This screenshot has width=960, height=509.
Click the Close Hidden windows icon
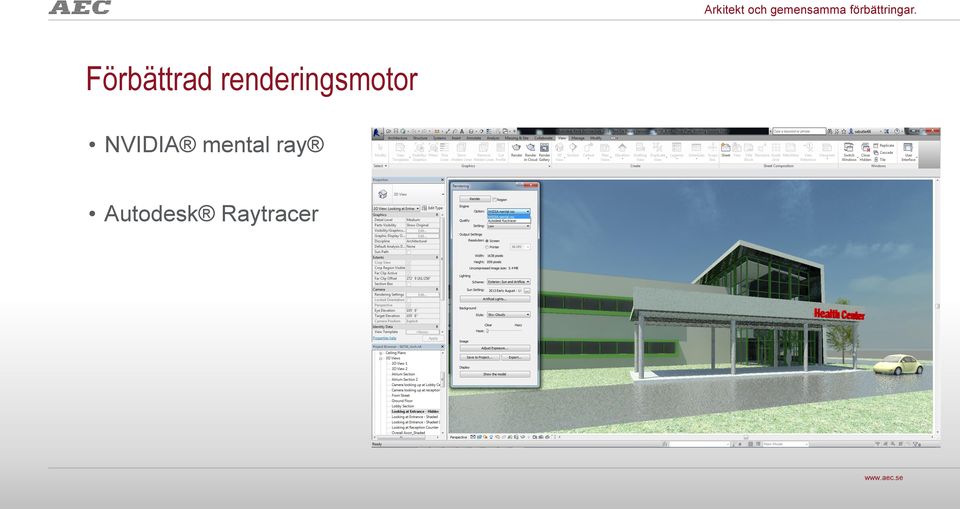(865, 148)
